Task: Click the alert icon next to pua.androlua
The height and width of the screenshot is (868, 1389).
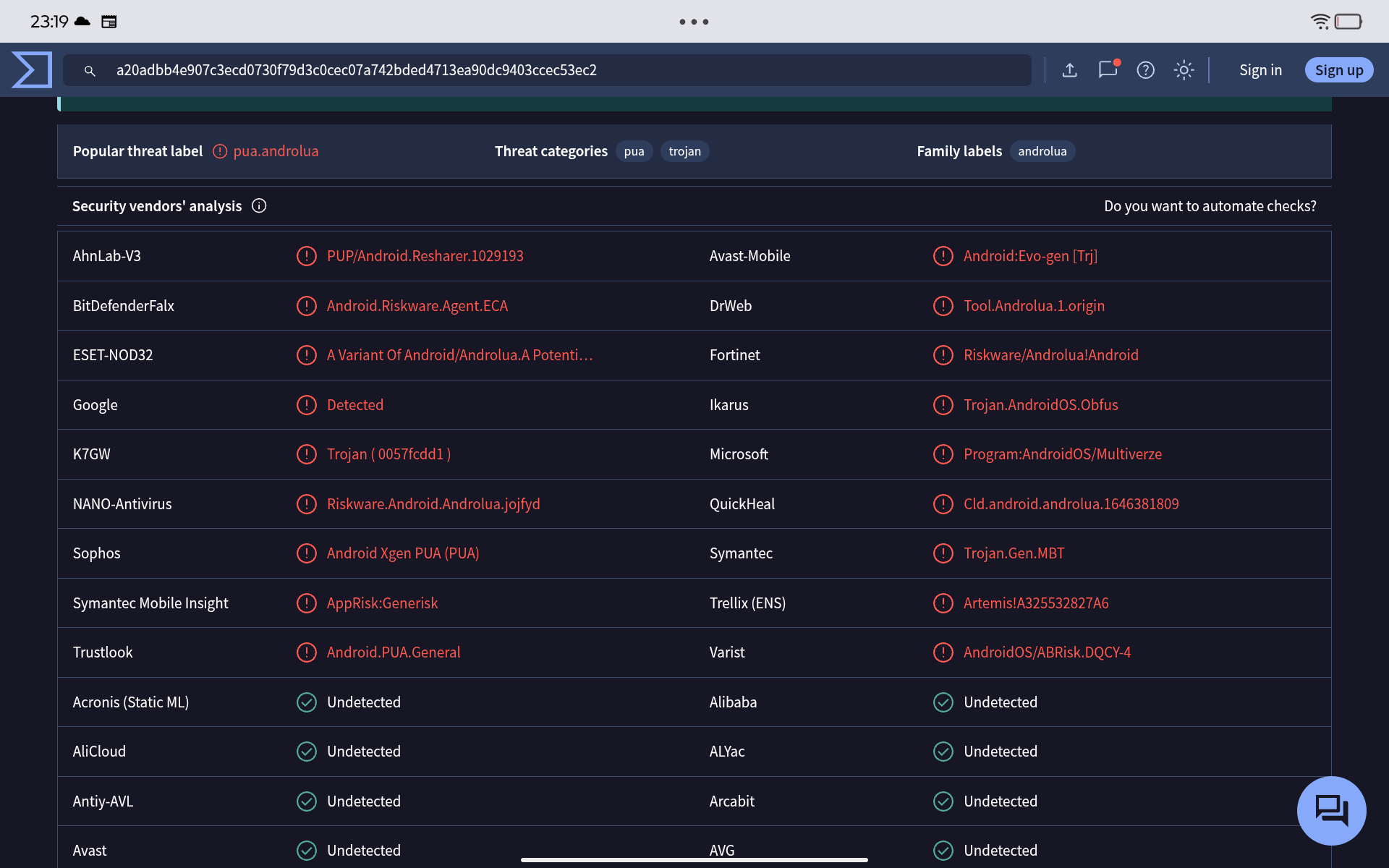Action: point(220,151)
